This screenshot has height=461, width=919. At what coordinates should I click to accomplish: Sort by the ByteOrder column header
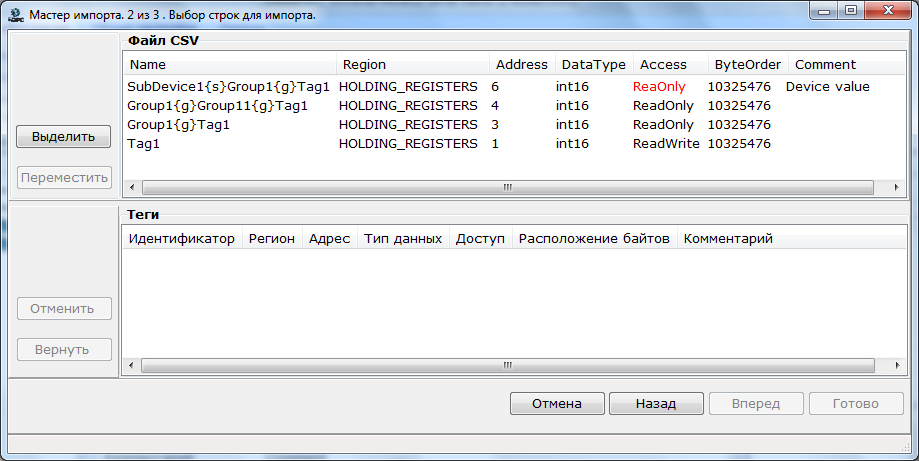(748, 64)
